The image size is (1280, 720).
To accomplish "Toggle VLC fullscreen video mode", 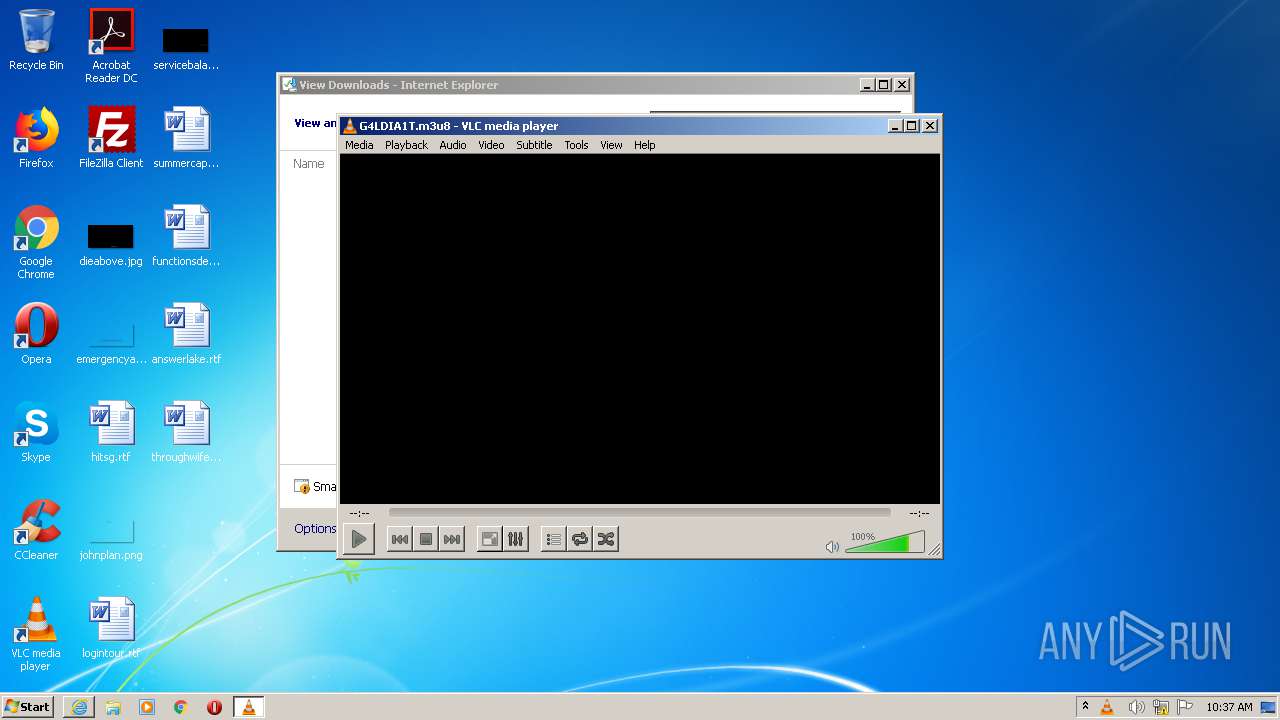I will pyautogui.click(x=490, y=539).
